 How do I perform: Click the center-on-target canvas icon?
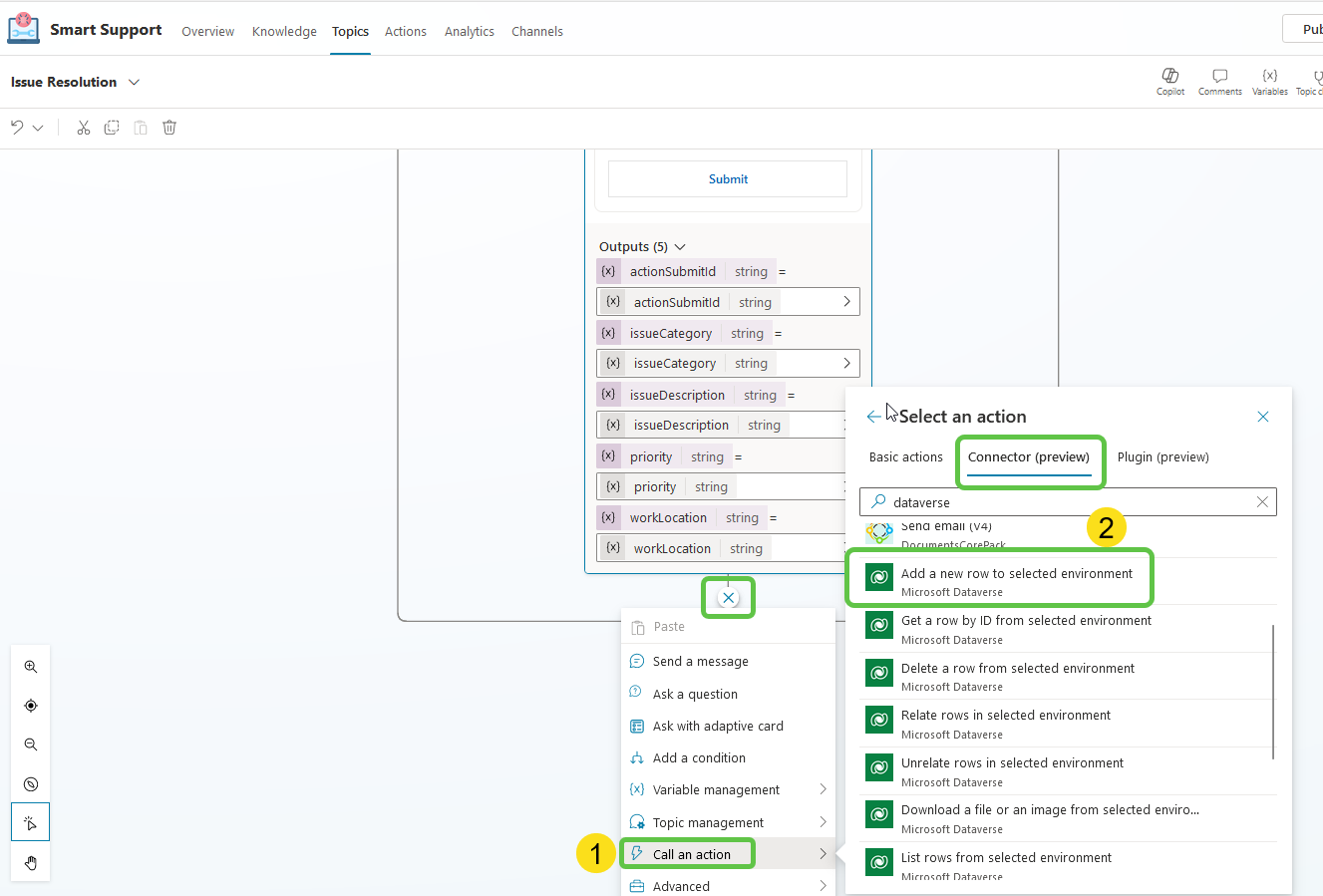30,705
